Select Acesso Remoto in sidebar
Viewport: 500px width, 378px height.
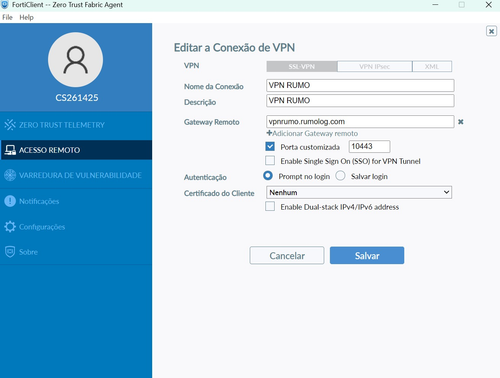click(76, 150)
